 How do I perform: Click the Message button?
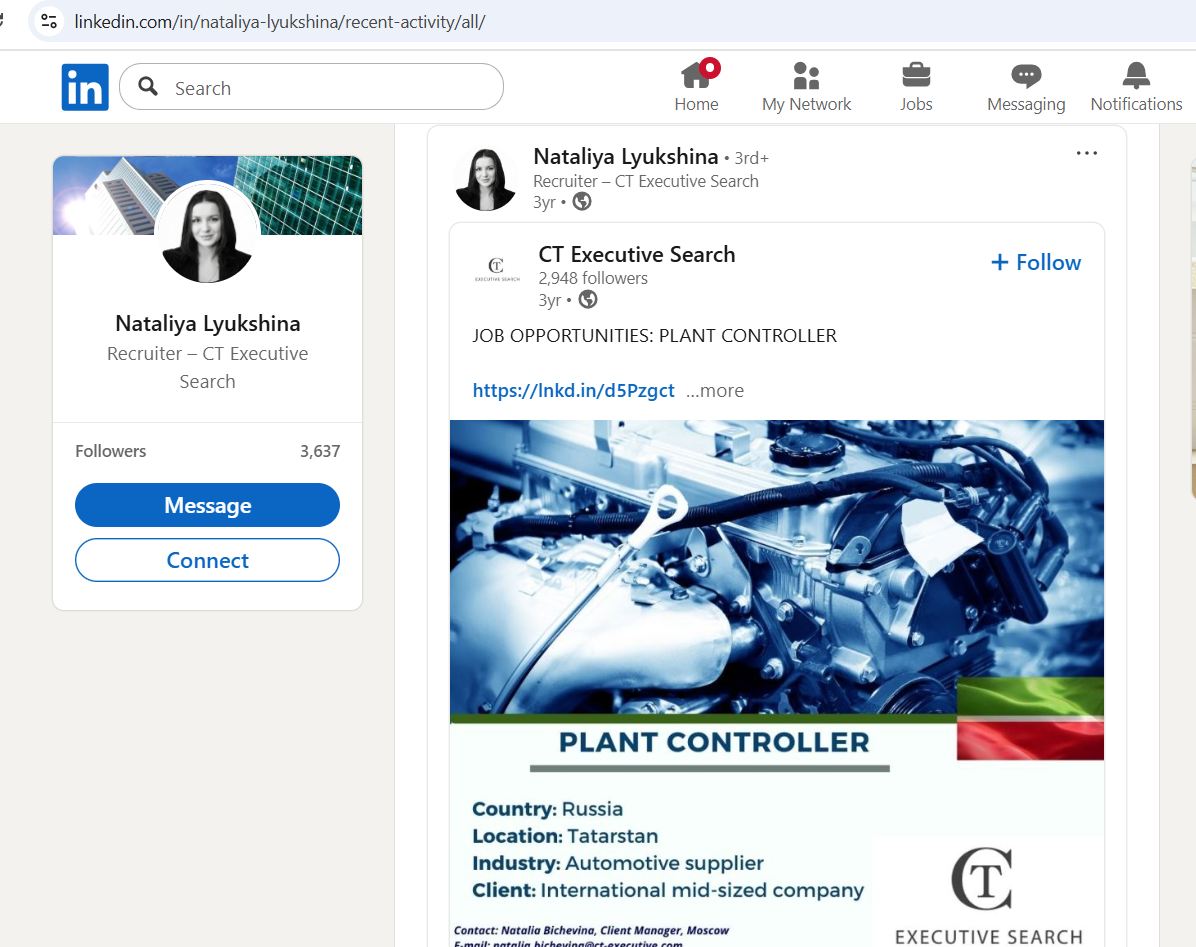pyautogui.click(x=207, y=505)
